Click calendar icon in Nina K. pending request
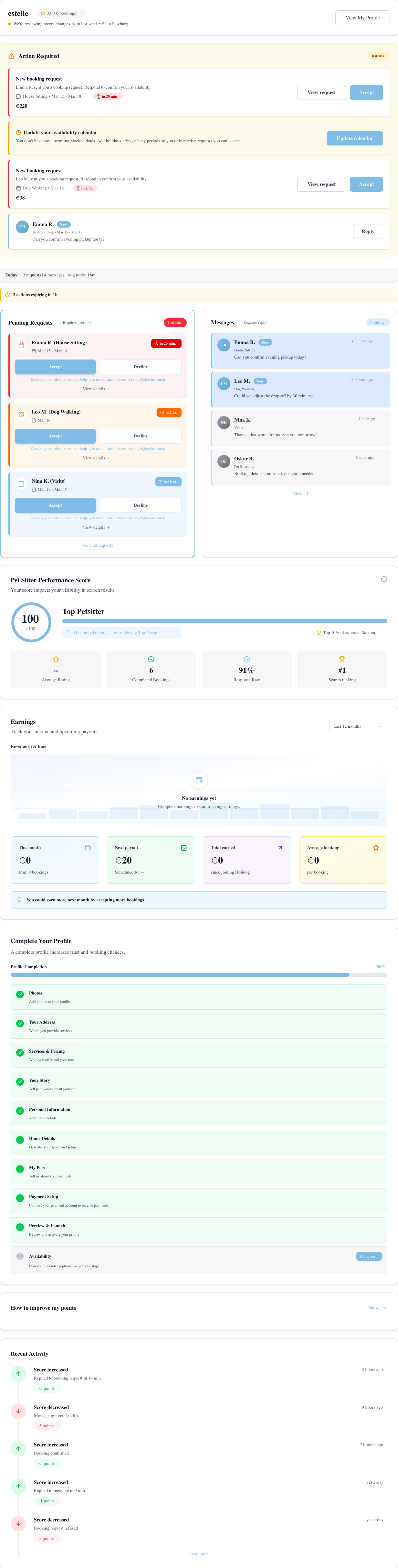398x1568 pixels. [21, 484]
